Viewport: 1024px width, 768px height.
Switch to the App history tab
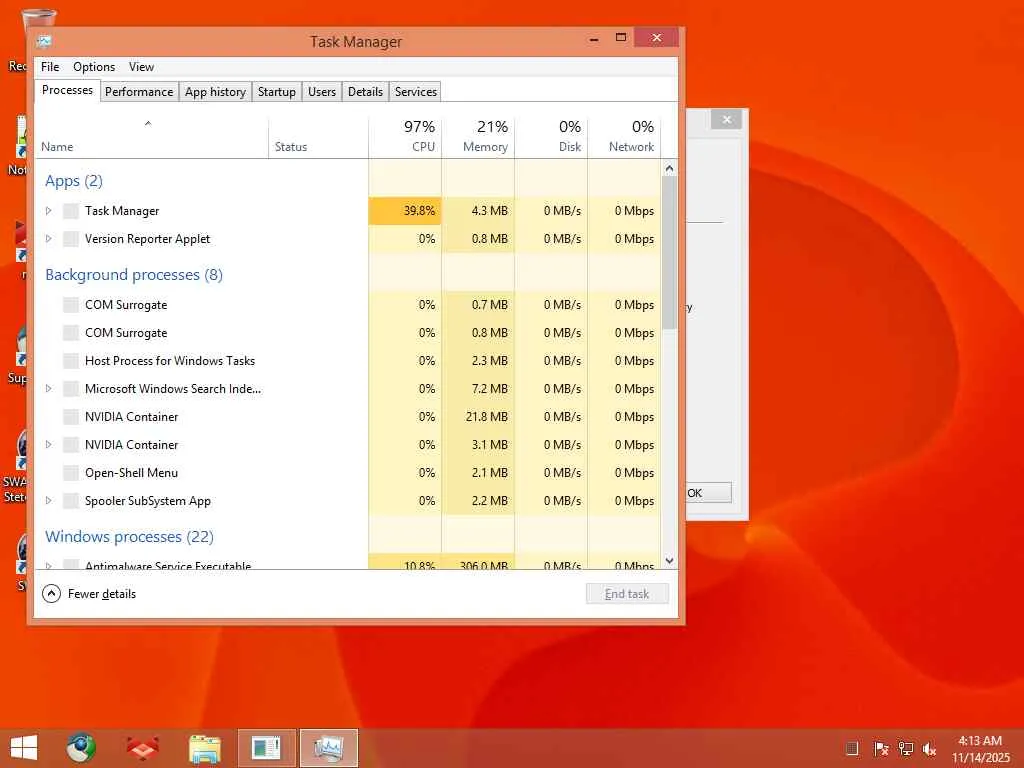(216, 92)
